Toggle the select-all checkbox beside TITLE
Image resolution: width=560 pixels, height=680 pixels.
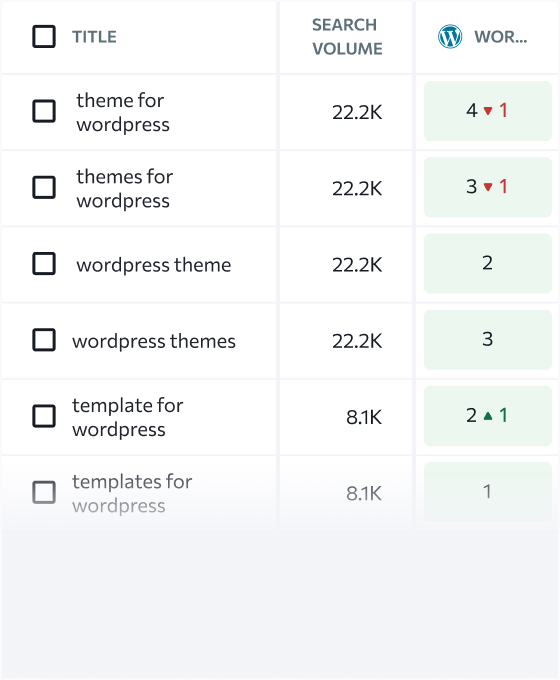[44, 36]
